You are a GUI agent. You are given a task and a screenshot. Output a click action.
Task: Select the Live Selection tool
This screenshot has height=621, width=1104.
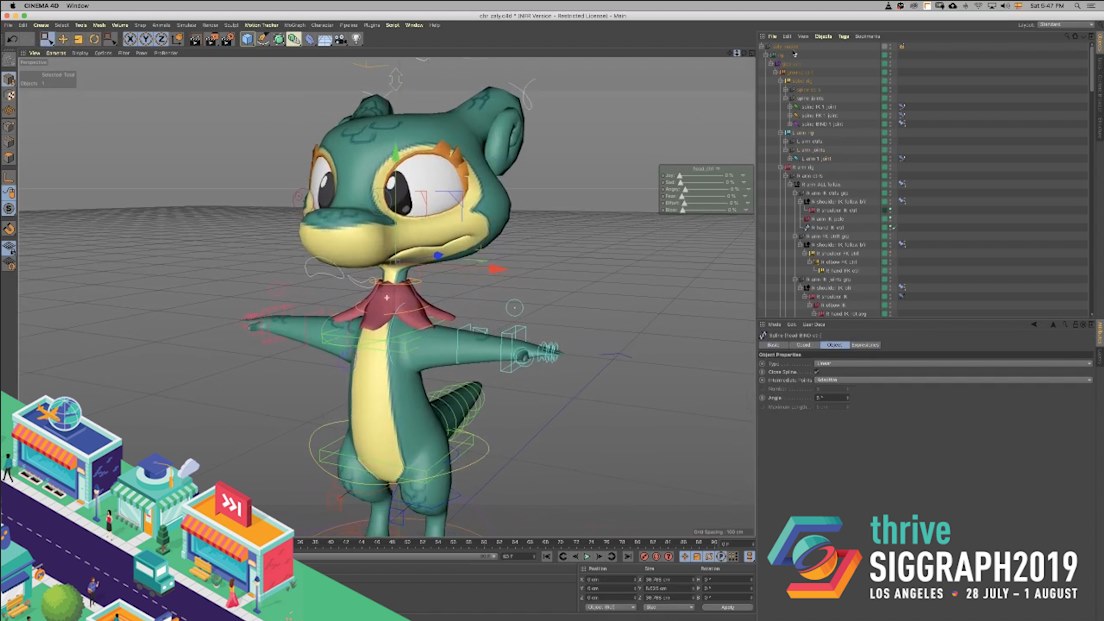(x=46, y=39)
